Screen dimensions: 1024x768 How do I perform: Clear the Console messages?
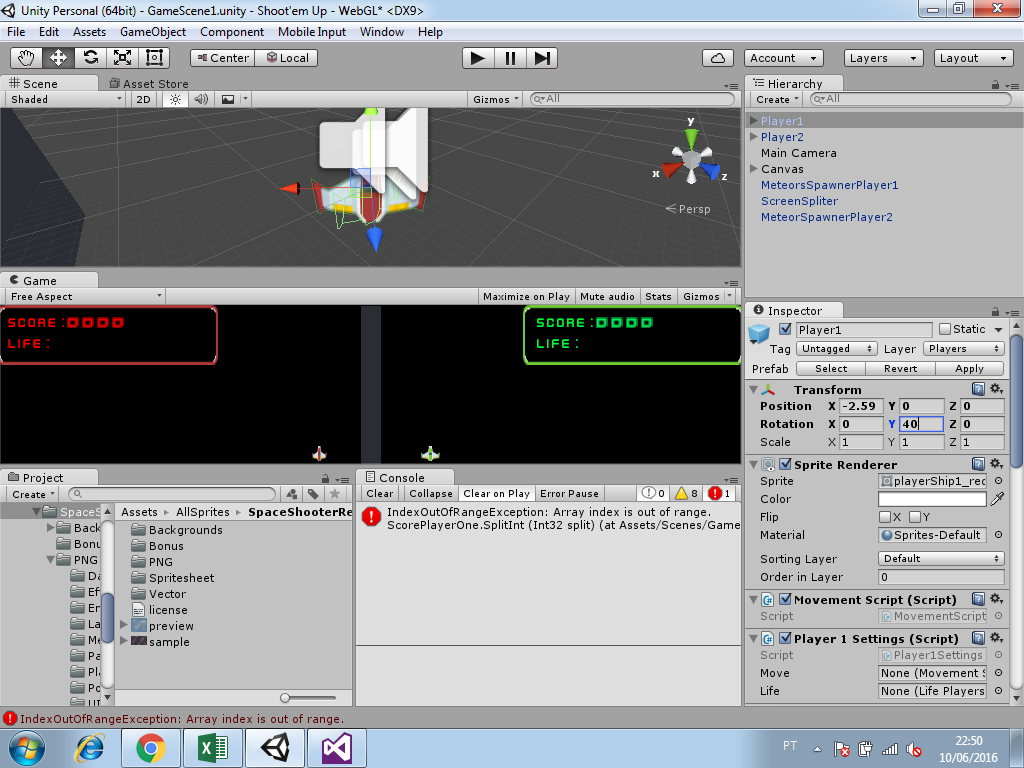click(379, 493)
